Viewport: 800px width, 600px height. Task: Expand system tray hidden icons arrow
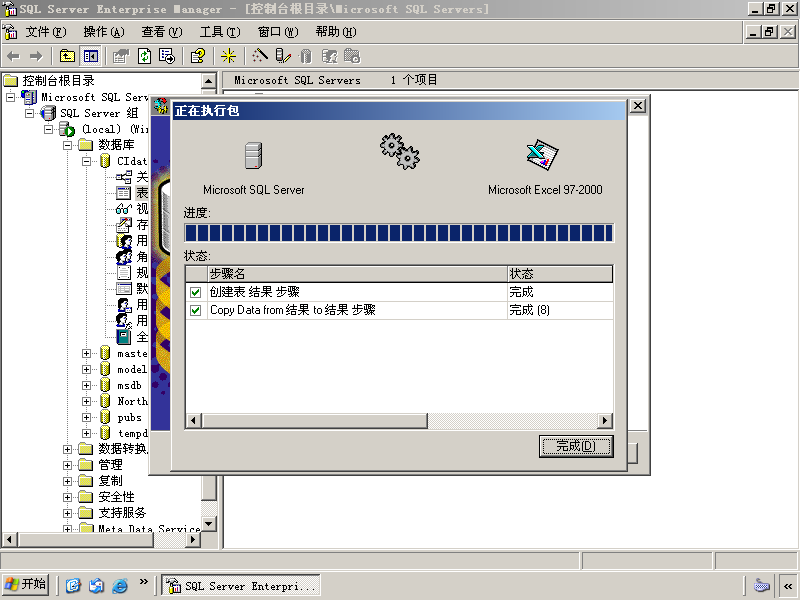788,586
